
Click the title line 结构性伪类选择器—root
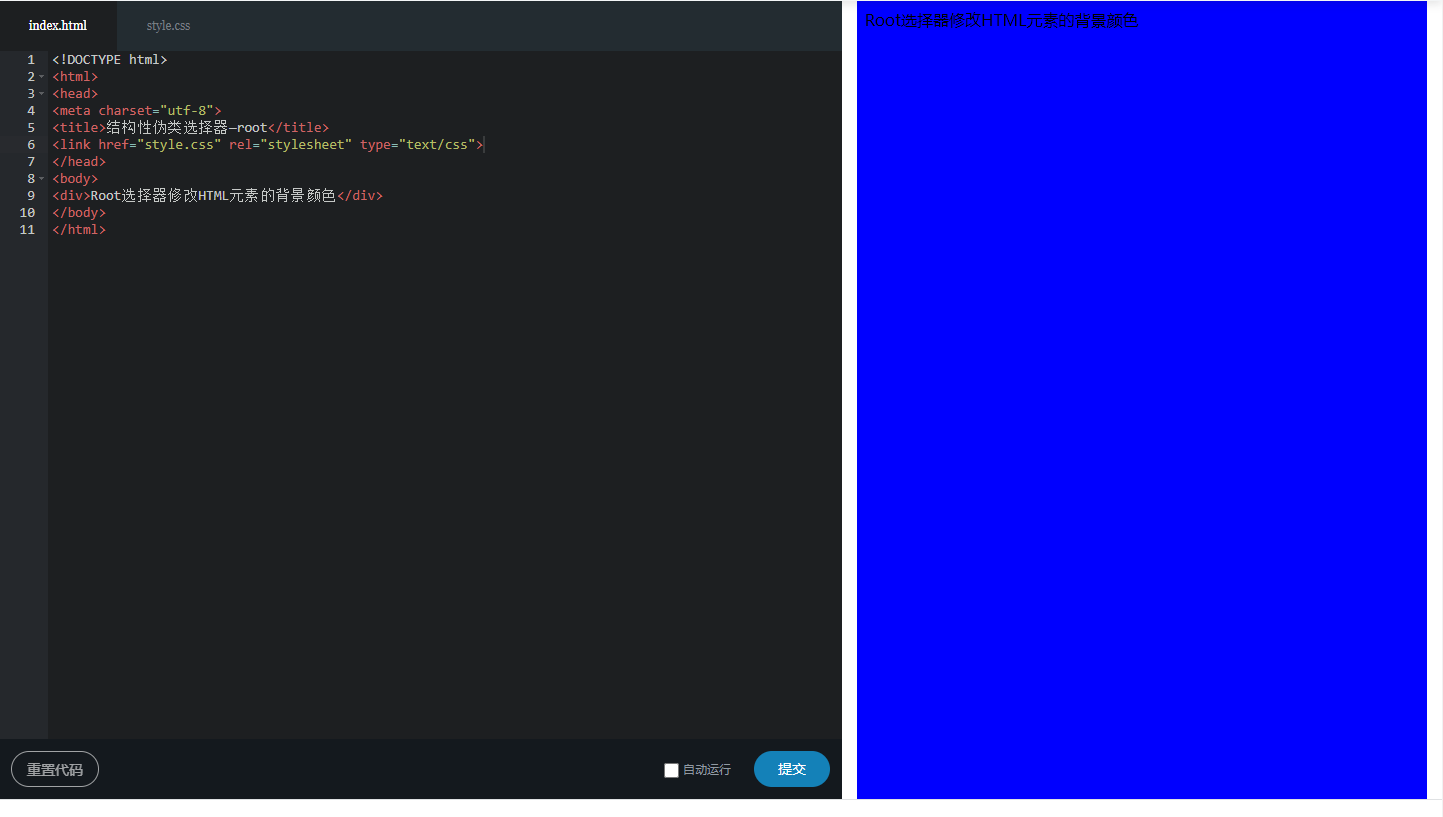point(191,128)
